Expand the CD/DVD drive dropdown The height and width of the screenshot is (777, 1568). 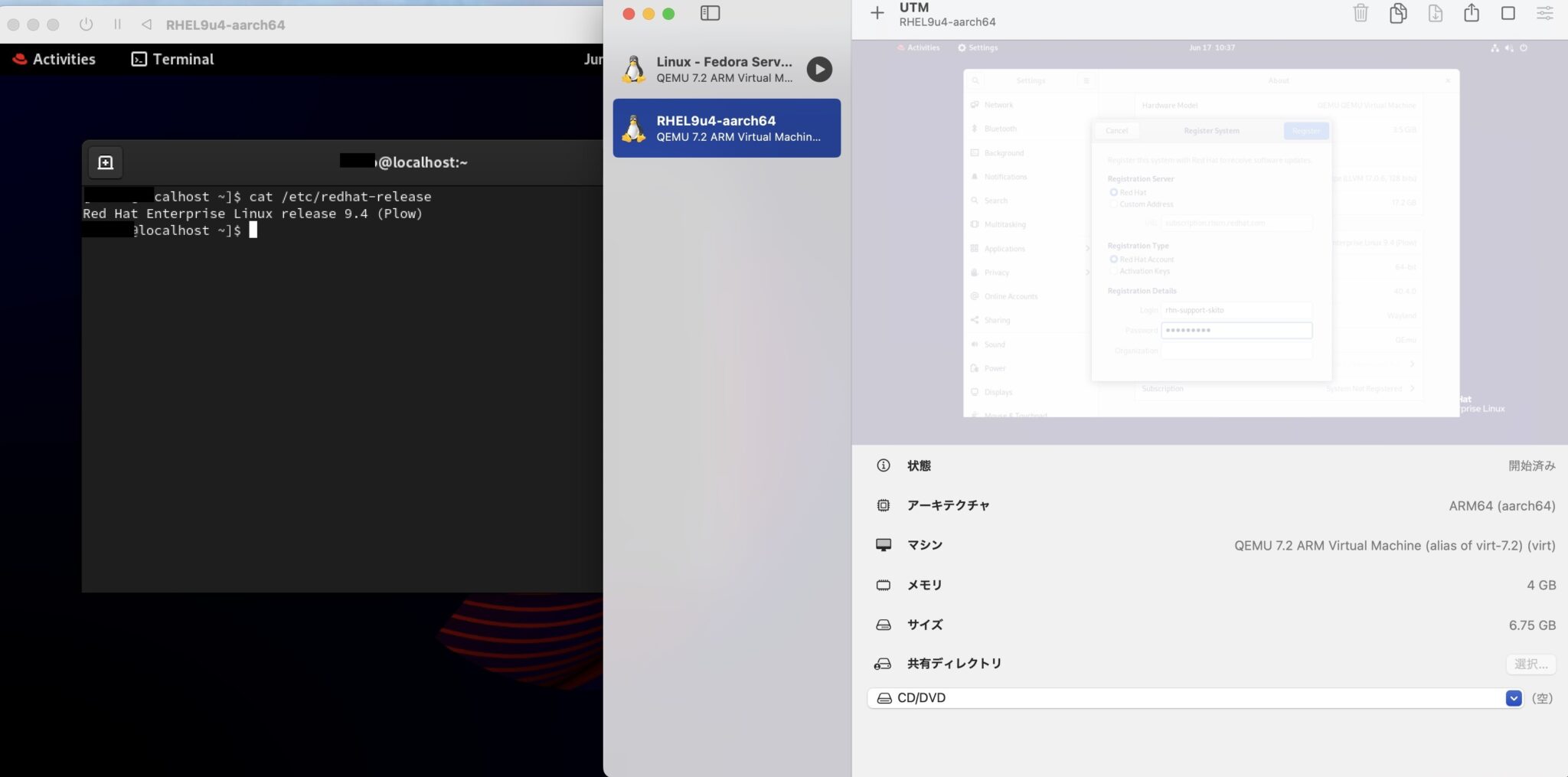[x=1514, y=697]
